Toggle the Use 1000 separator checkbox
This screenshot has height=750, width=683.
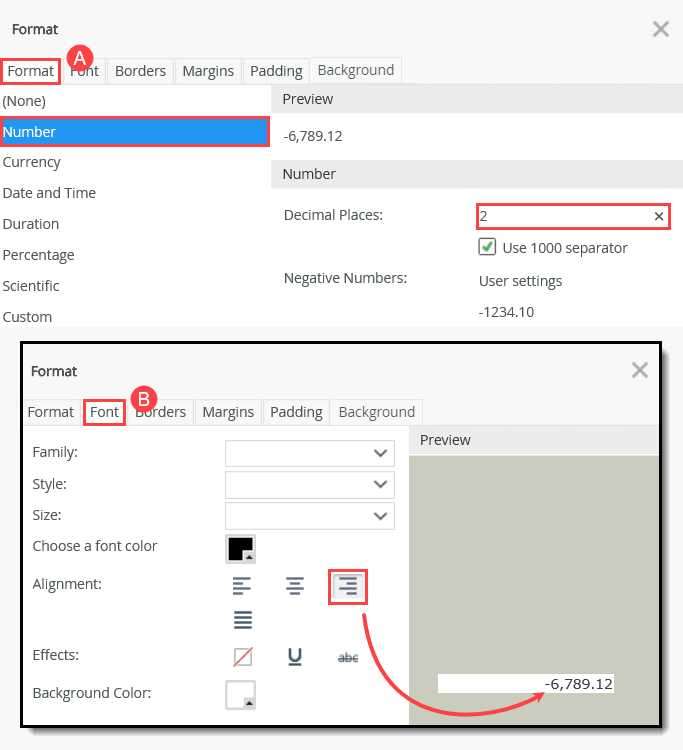pos(487,247)
